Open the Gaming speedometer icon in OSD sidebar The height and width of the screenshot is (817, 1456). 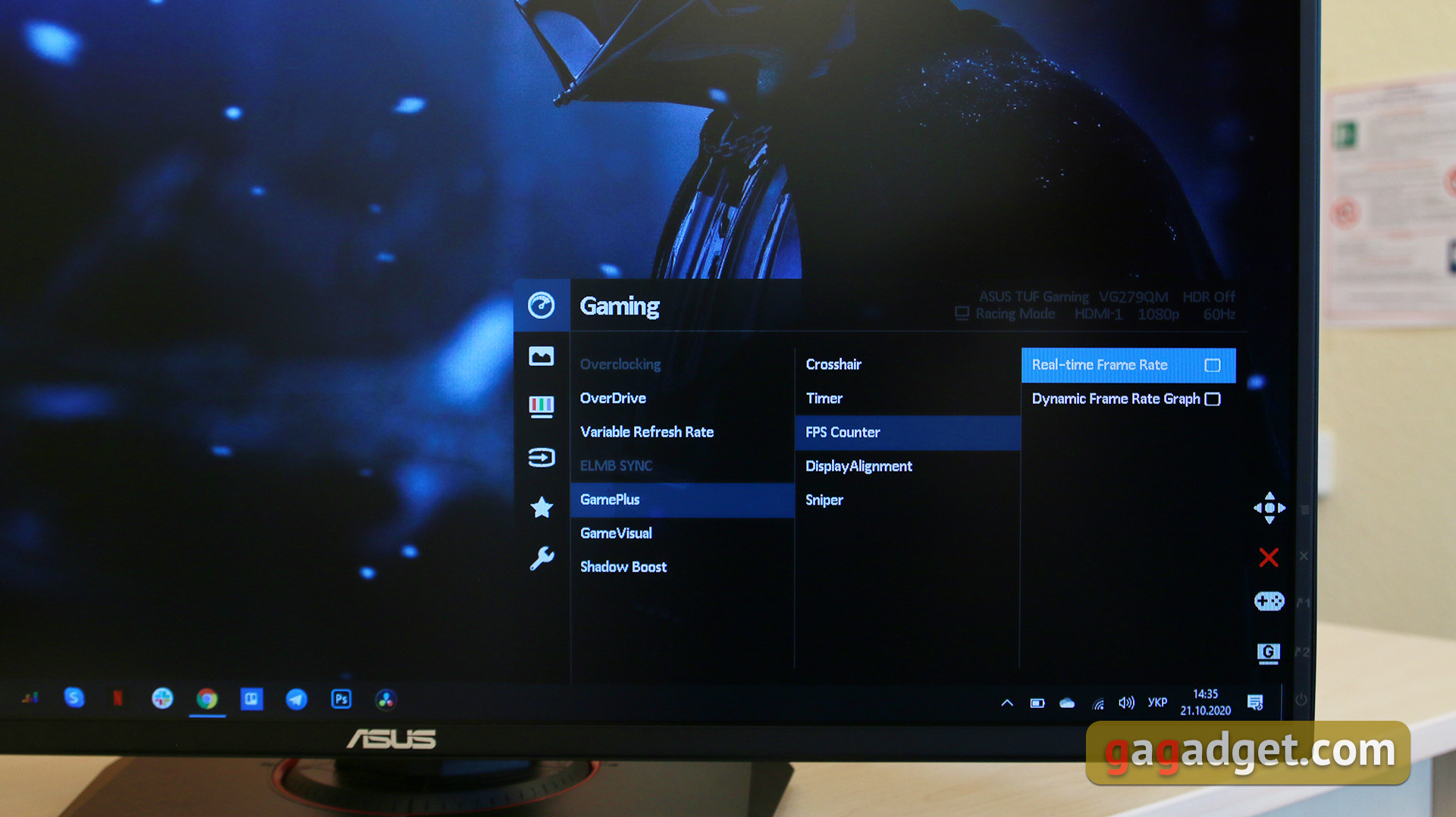click(x=541, y=305)
